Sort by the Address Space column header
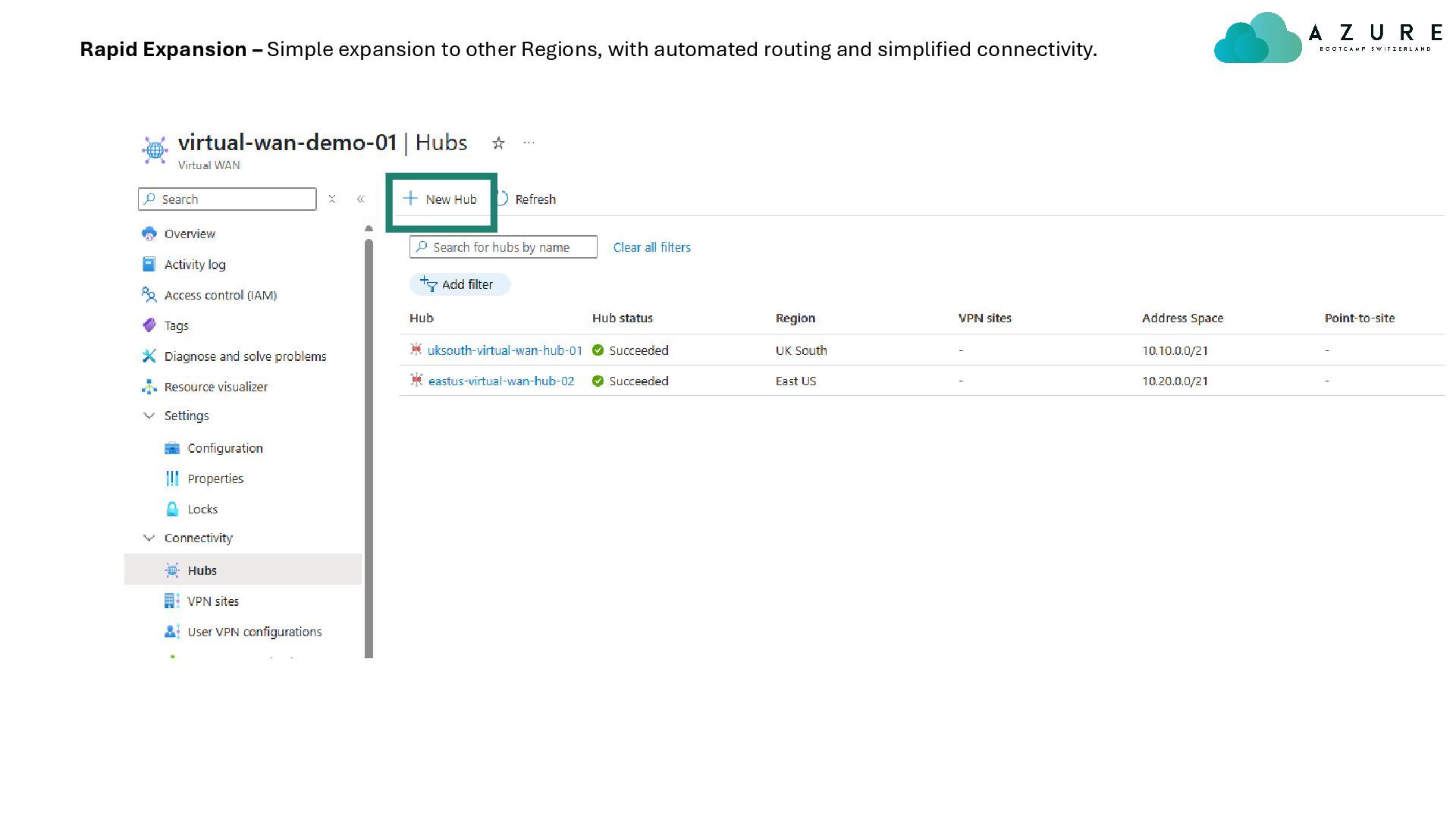The height and width of the screenshot is (819, 1456). [x=1183, y=318]
